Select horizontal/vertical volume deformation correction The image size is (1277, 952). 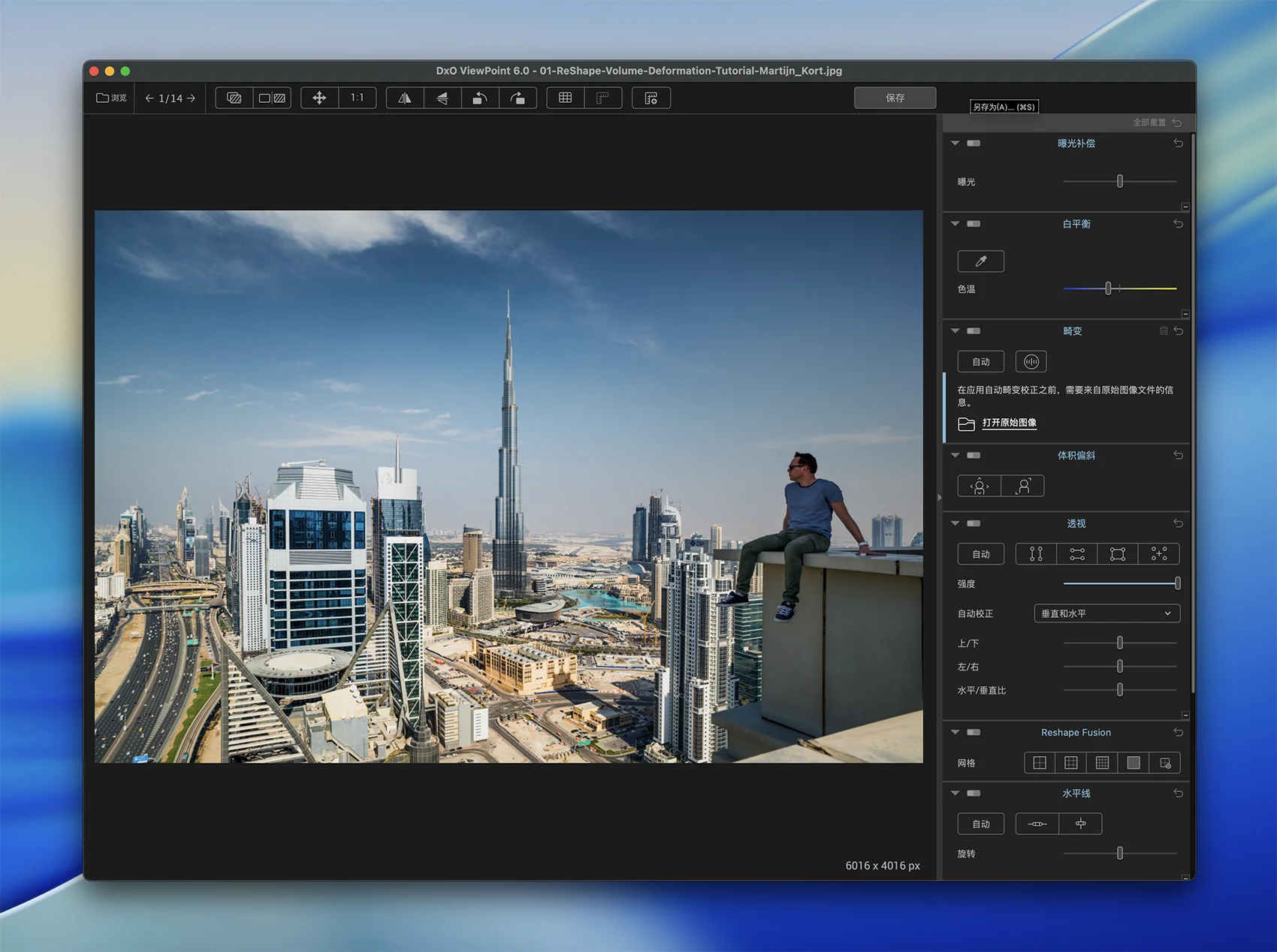980,487
